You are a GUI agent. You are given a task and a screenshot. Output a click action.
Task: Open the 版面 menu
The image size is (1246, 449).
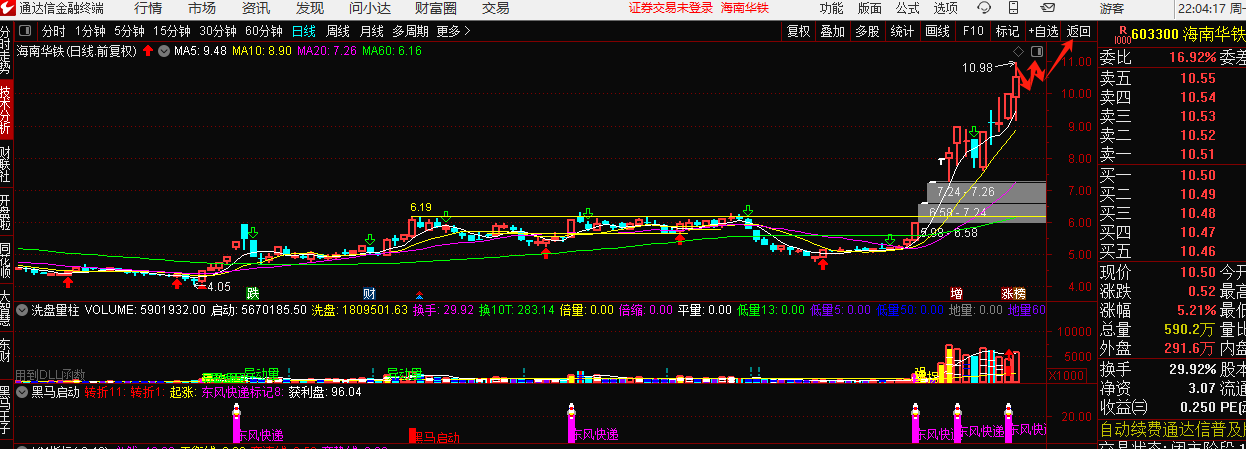870,8
